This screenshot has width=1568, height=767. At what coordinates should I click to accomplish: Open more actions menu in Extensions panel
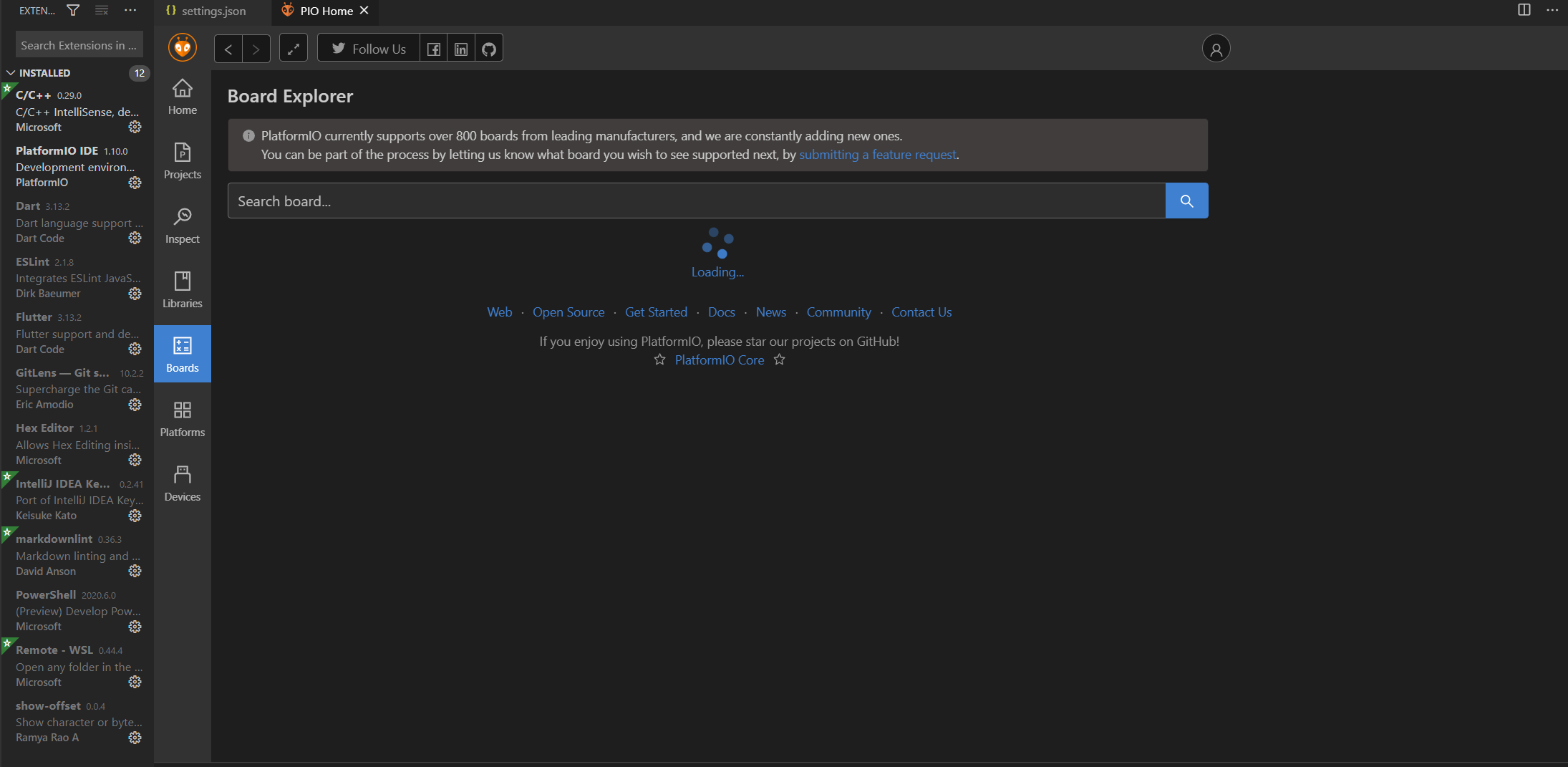tap(130, 10)
